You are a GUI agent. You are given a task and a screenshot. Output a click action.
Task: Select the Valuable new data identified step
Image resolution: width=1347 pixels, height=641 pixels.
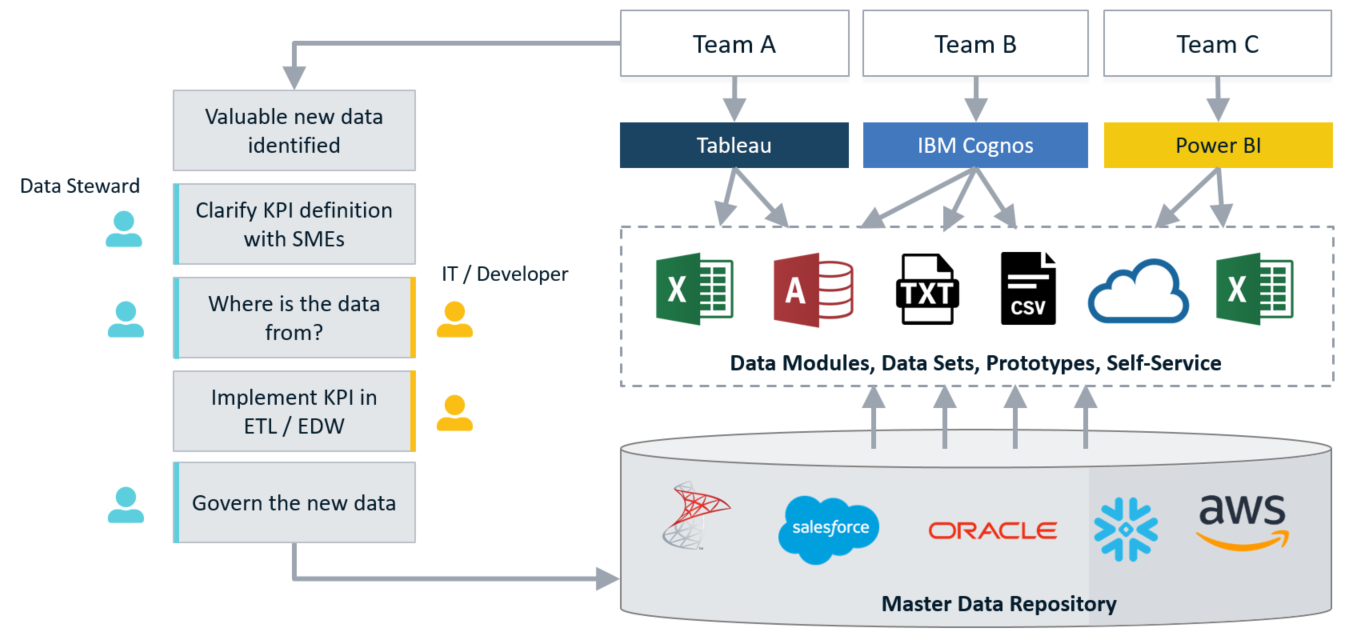click(294, 131)
